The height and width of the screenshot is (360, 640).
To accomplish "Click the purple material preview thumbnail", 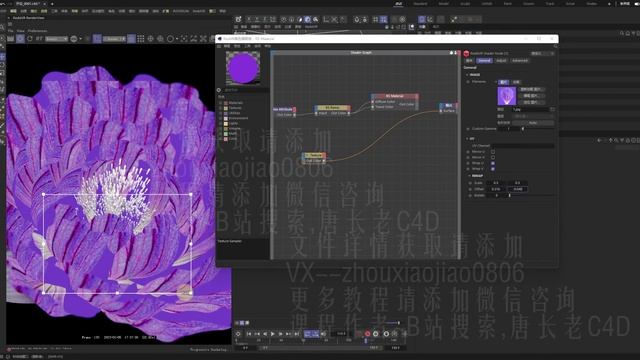I will (243, 68).
